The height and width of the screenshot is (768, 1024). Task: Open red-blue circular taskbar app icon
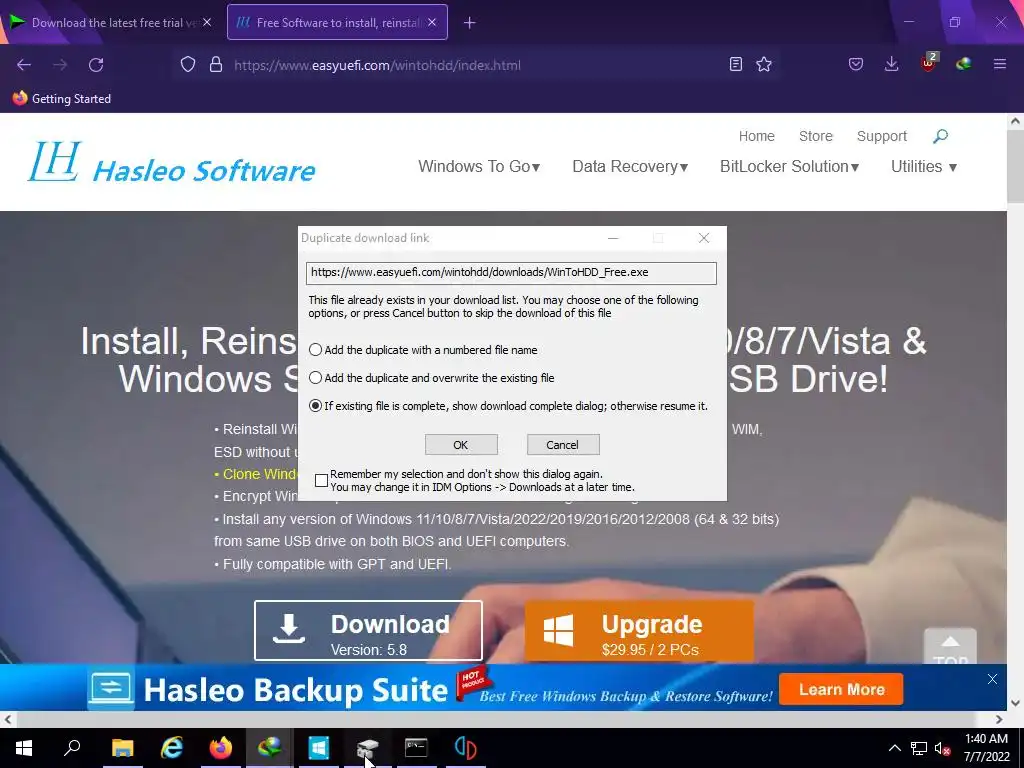pos(465,748)
